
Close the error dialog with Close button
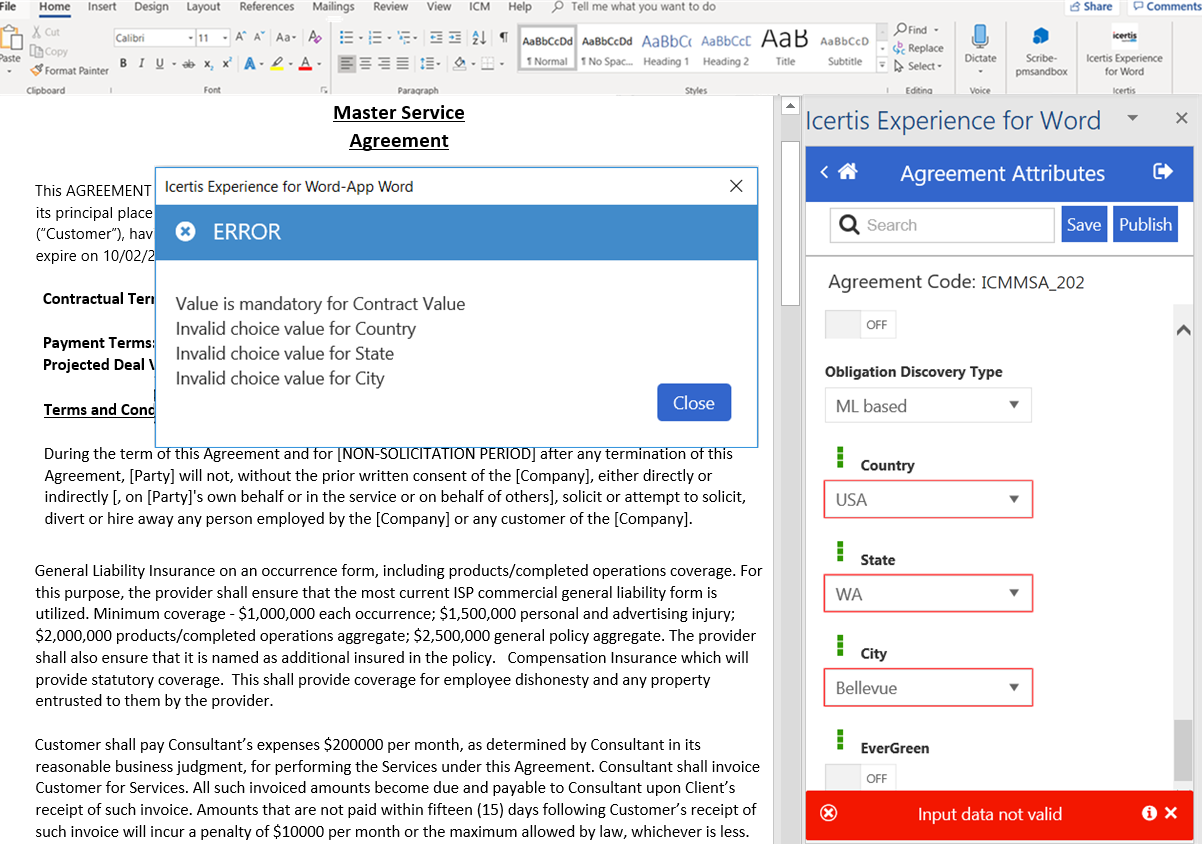point(693,403)
